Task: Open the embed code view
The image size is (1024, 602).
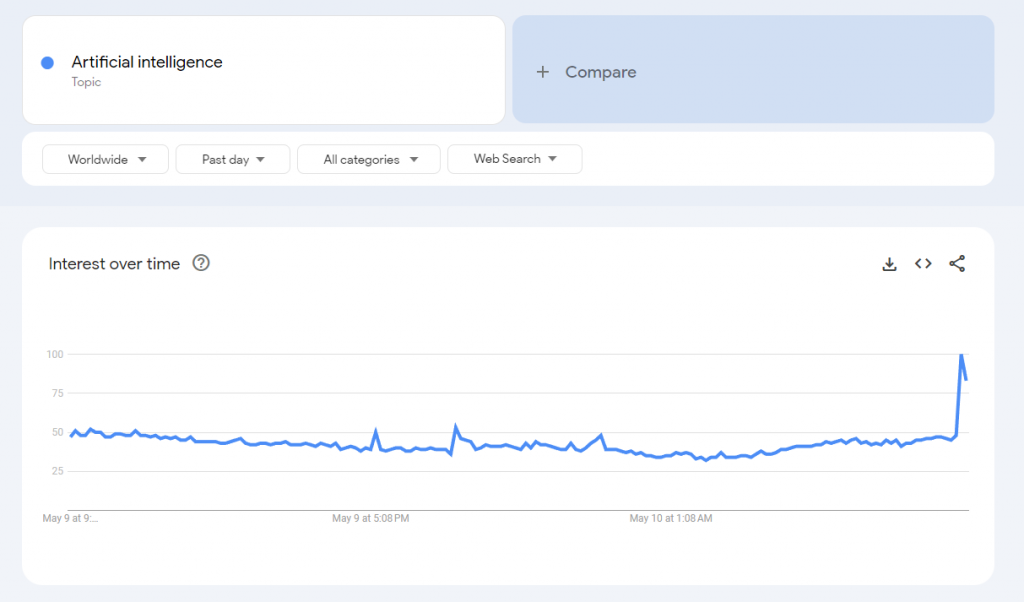Action: coord(923,263)
